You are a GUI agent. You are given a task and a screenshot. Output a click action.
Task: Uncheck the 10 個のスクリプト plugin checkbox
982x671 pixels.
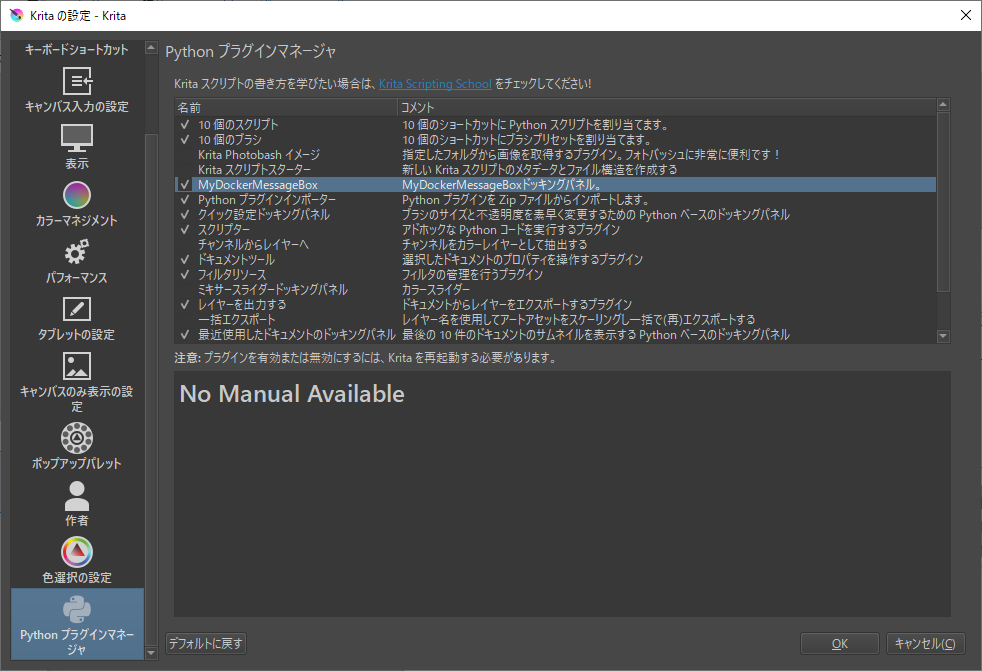click(x=185, y=125)
